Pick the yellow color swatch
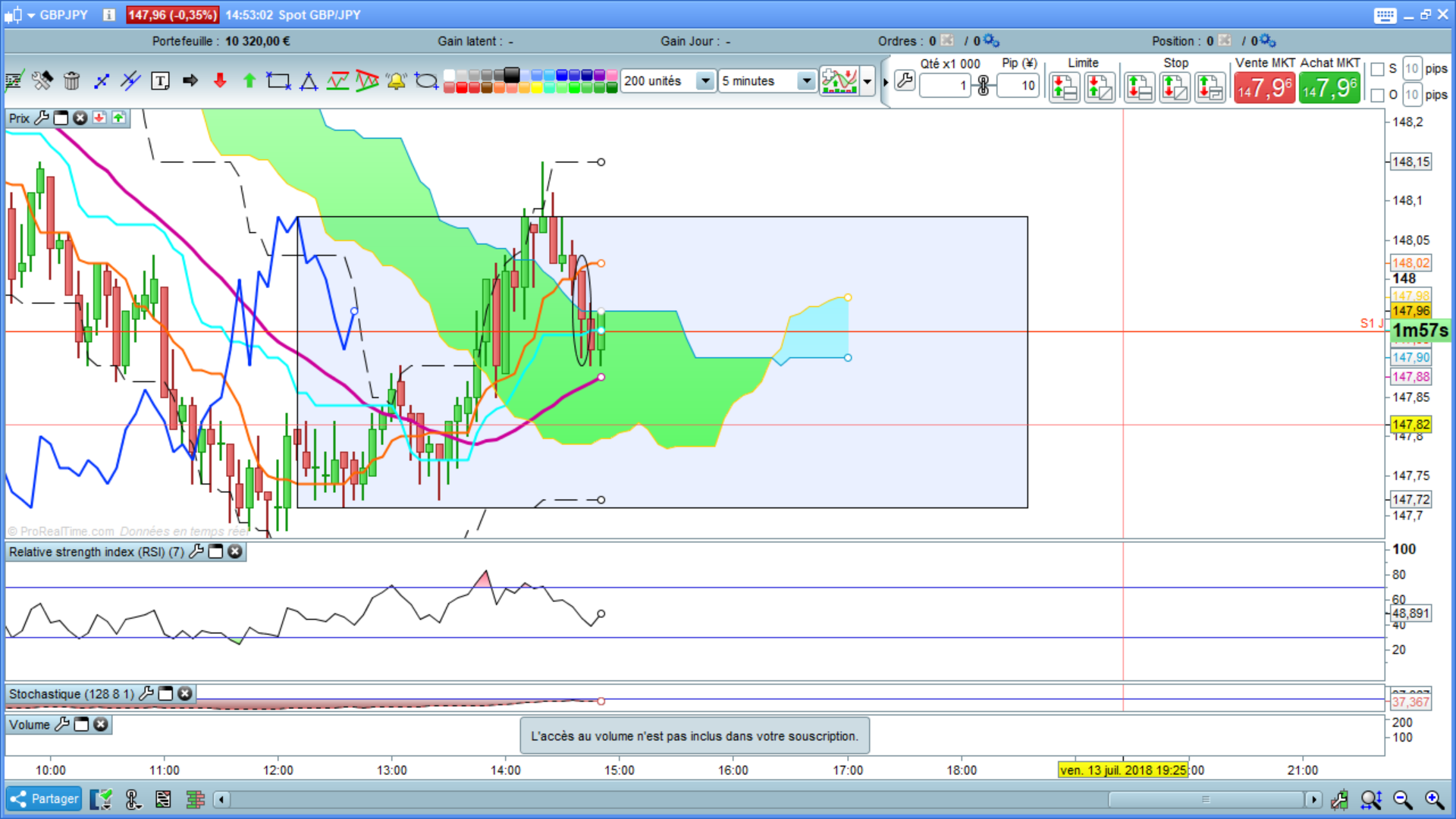This screenshot has height=819, width=1456. pos(537,88)
